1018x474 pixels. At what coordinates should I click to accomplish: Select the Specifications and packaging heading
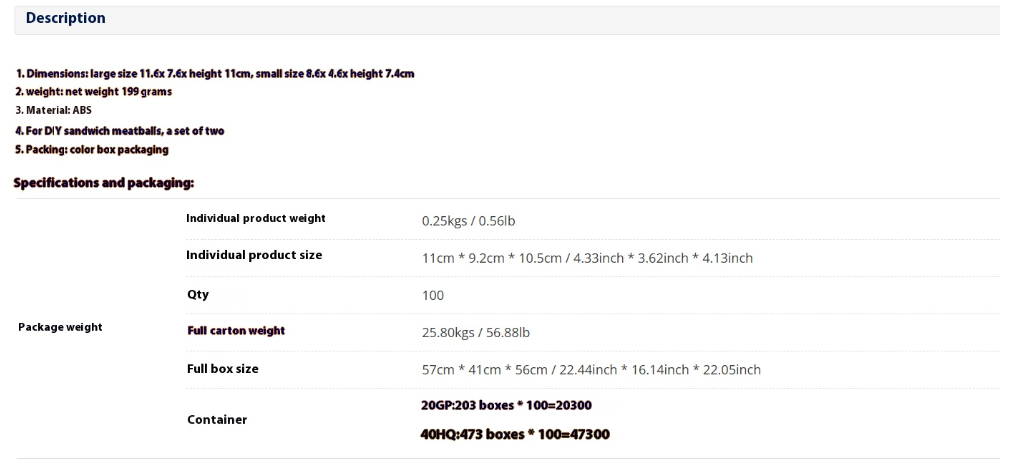104,183
